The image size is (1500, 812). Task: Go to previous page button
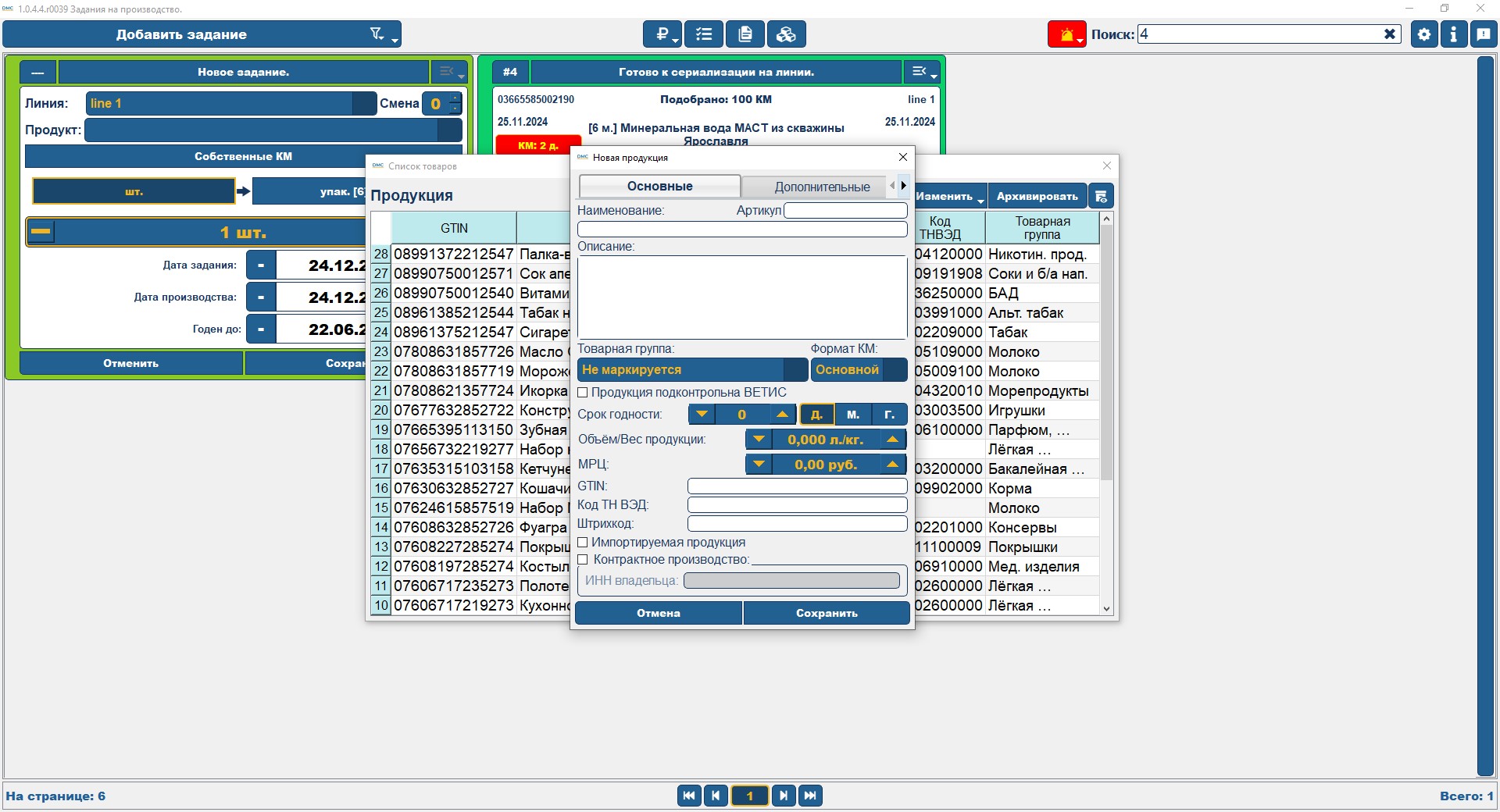[716, 796]
